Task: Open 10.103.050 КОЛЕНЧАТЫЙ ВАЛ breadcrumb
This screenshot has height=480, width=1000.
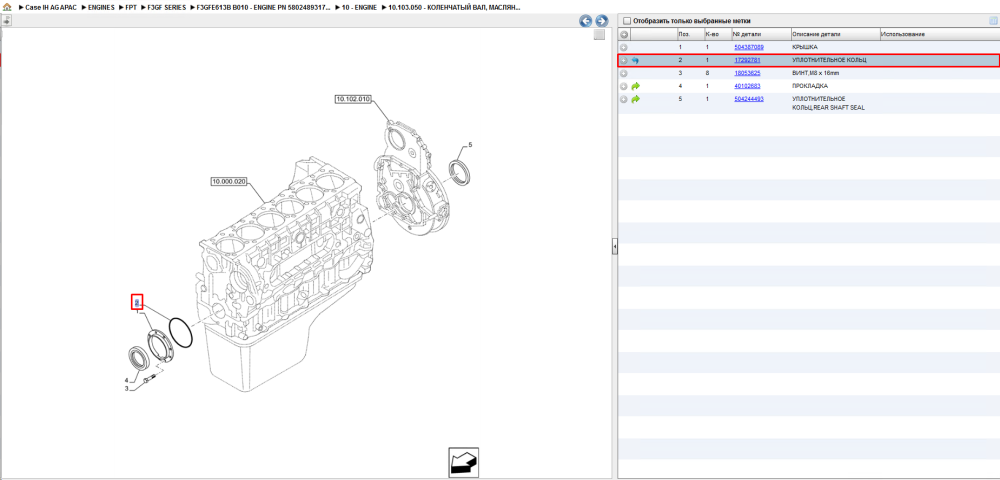Action: (453, 7)
